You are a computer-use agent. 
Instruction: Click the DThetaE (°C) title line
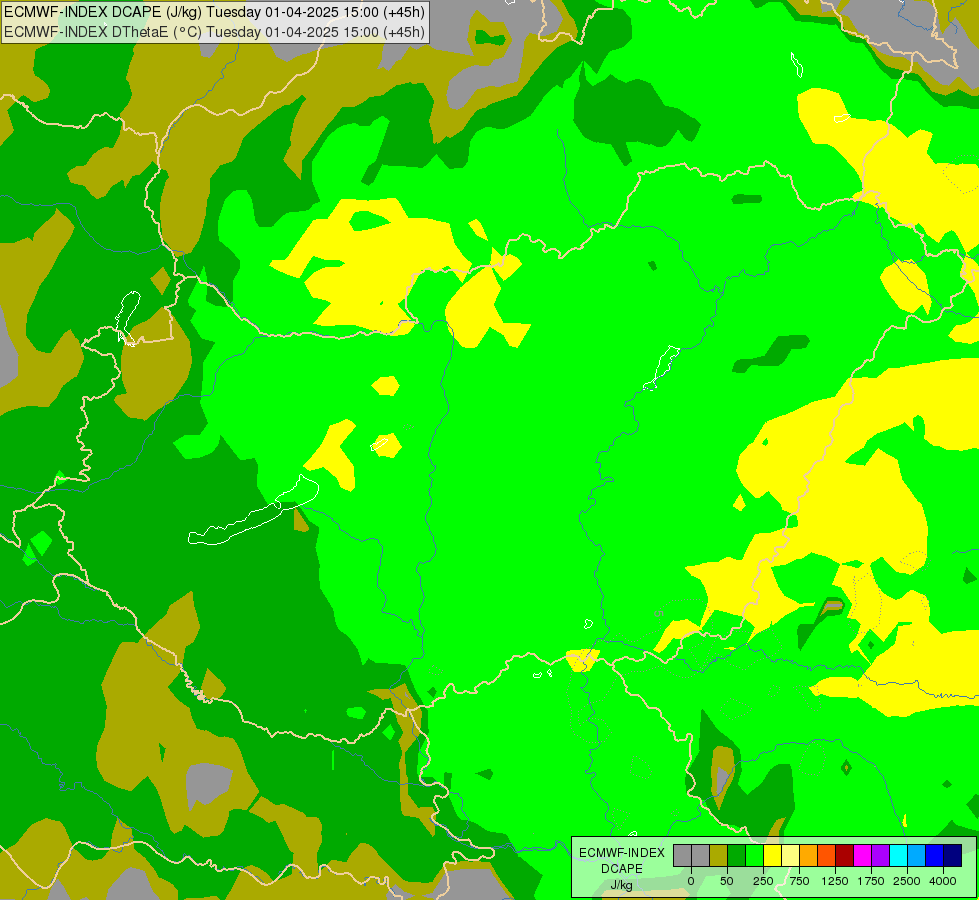pyautogui.click(x=214, y=31)
